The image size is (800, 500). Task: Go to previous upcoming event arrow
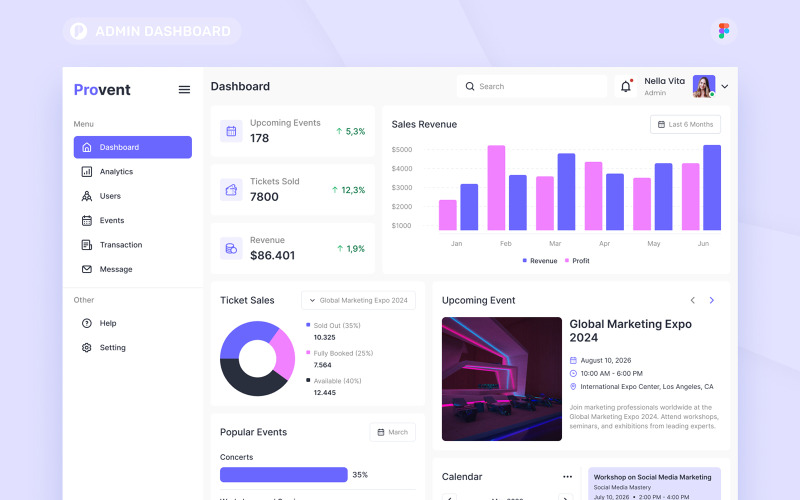692,300
